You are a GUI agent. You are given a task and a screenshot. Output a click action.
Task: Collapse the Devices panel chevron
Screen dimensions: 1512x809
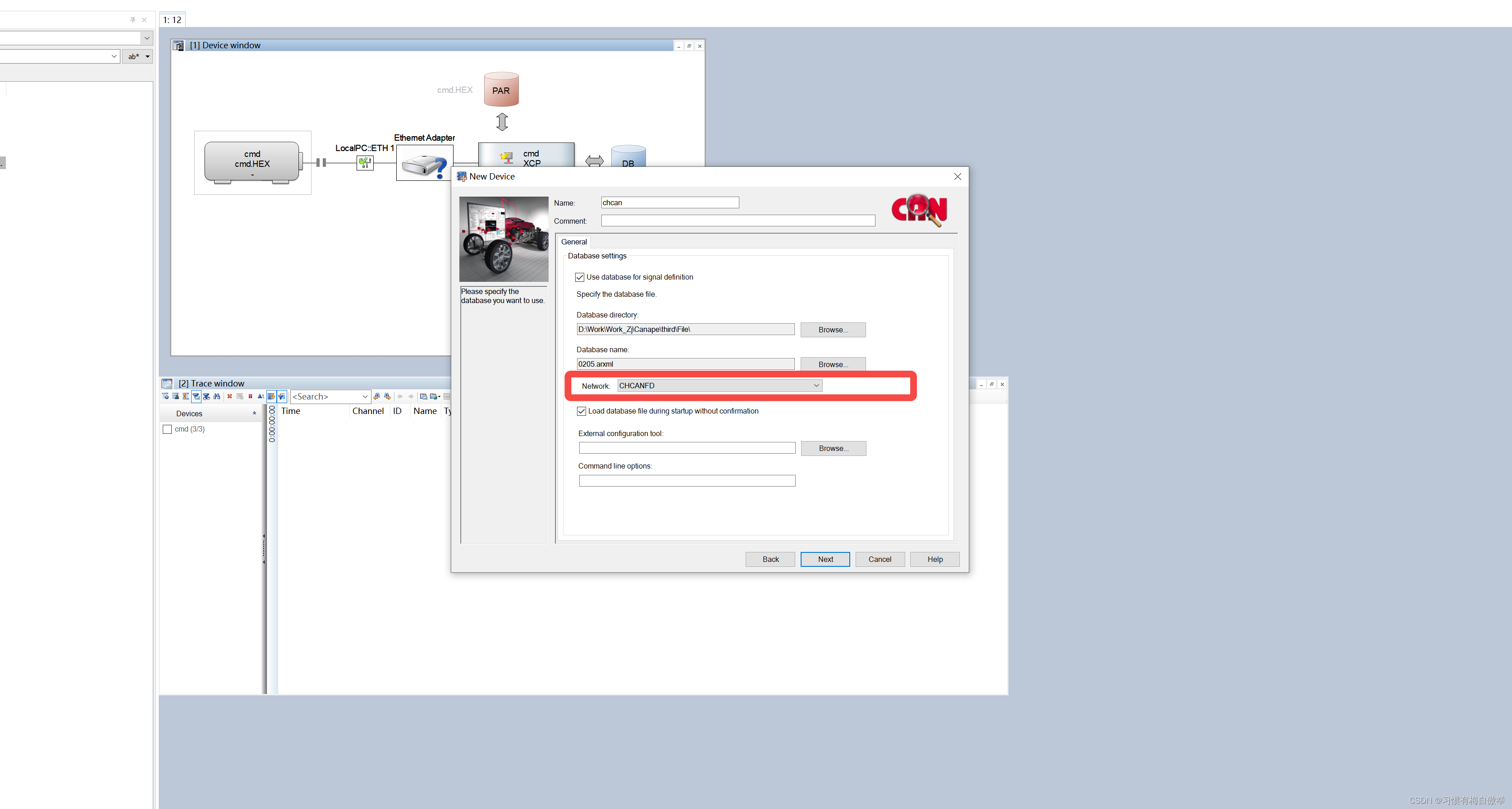click(x=254, y=414)
